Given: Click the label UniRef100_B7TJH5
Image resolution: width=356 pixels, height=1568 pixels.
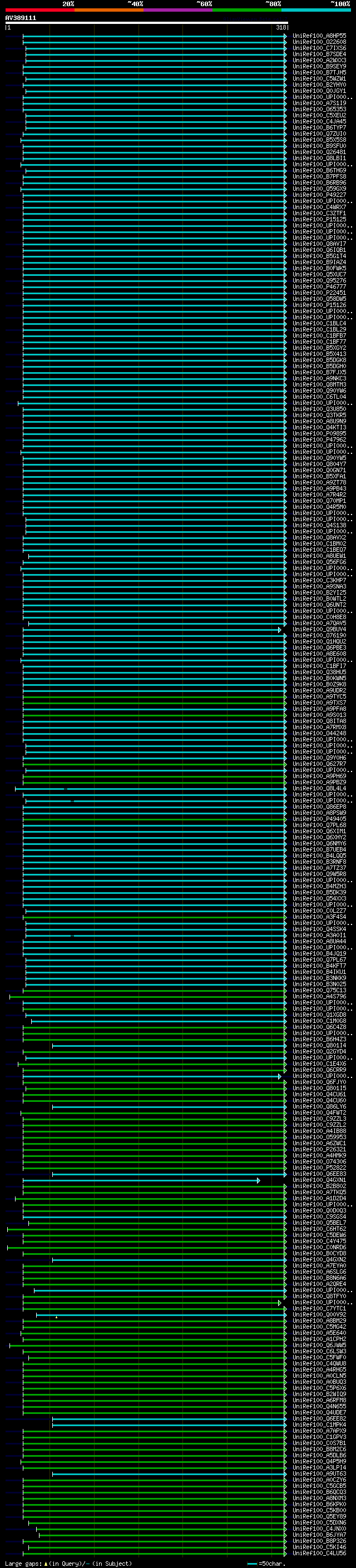Looking at the screenshot, I should point(319,72).
